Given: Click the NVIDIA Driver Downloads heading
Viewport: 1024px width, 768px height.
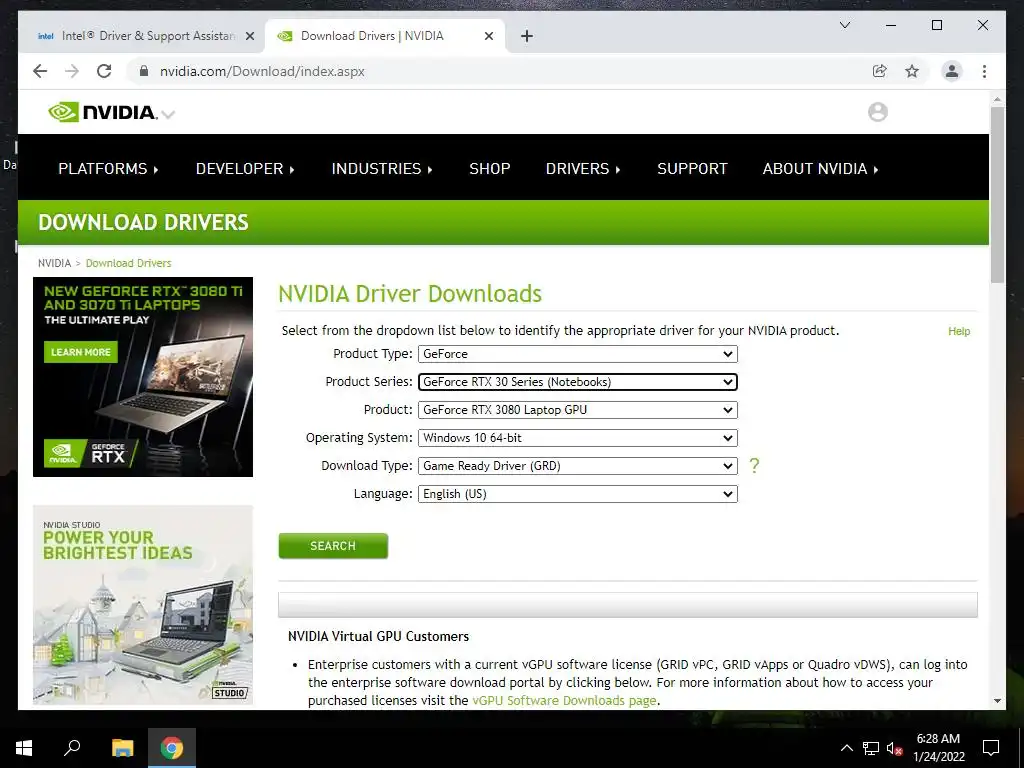Looking at the screenshot, I should tap(410, 294).
